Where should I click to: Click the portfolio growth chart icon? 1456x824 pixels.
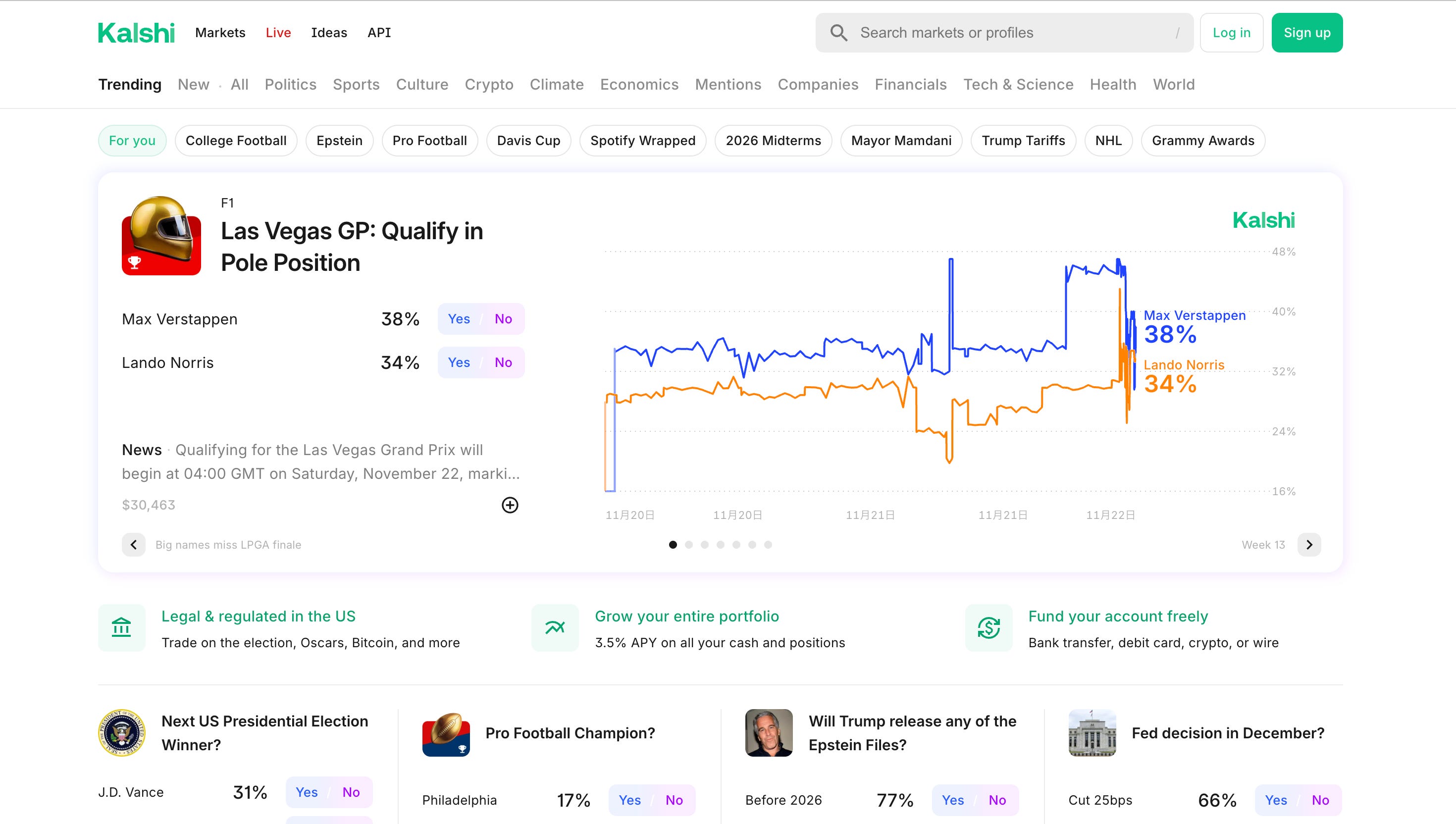555,627
